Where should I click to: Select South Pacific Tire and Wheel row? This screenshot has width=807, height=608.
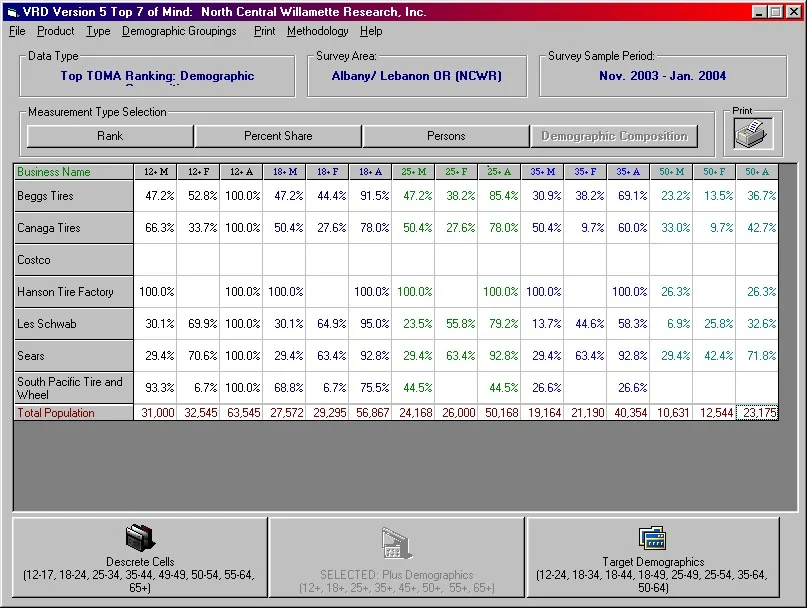click(x=74, y=388)
